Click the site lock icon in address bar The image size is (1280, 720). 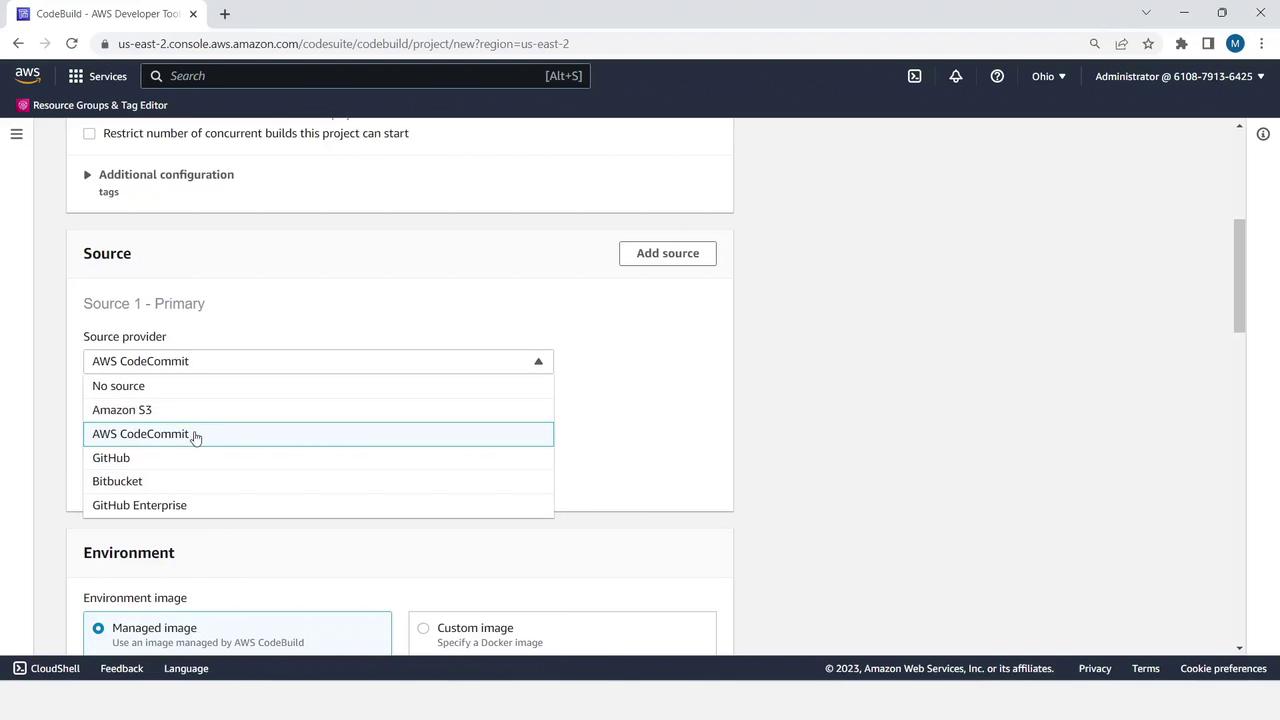105,44
